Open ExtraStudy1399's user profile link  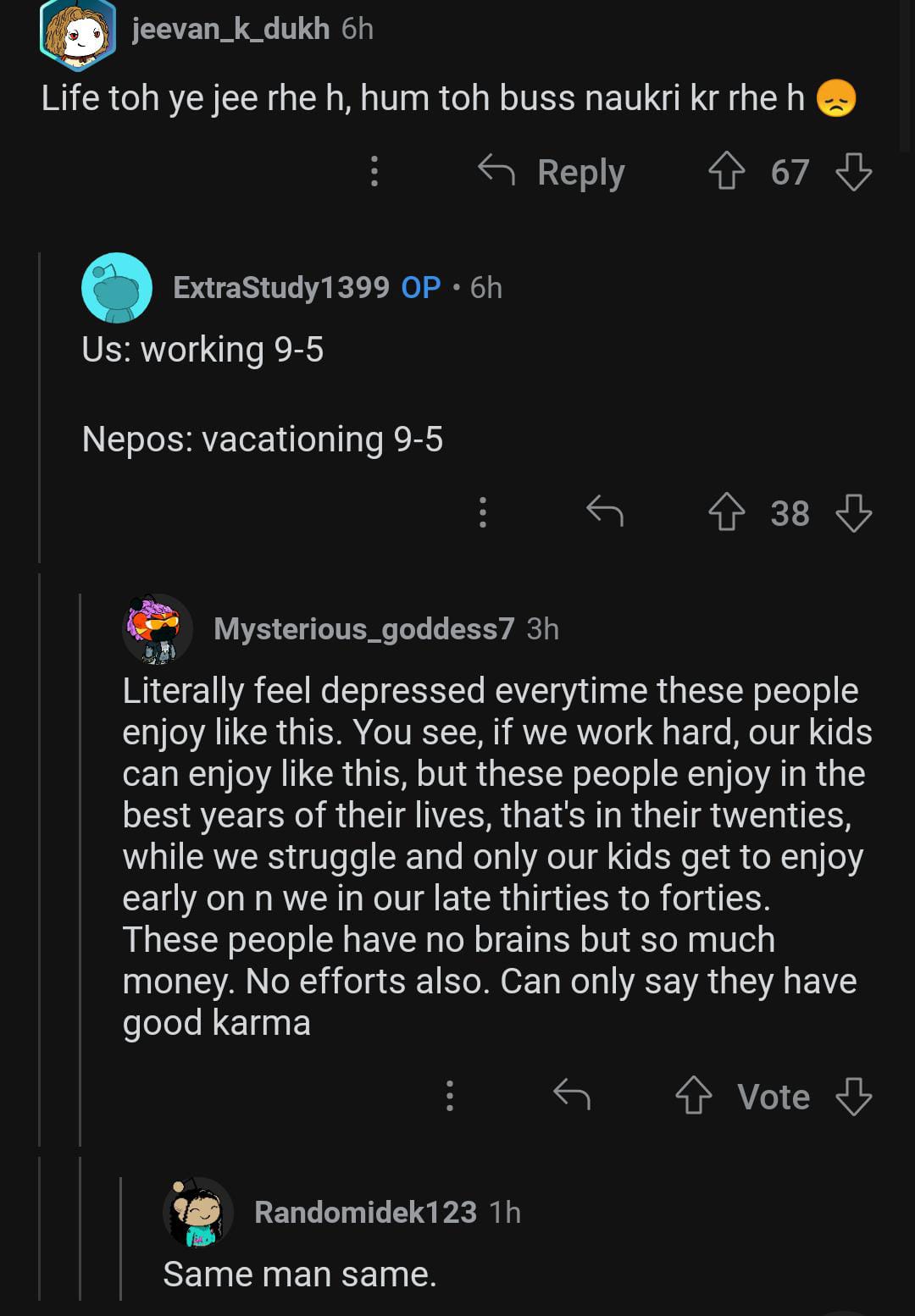point(280,288)
